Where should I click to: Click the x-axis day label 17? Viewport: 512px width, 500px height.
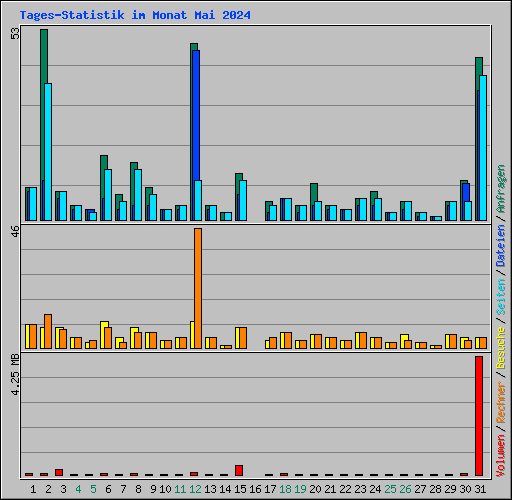[x=270, y=489]
